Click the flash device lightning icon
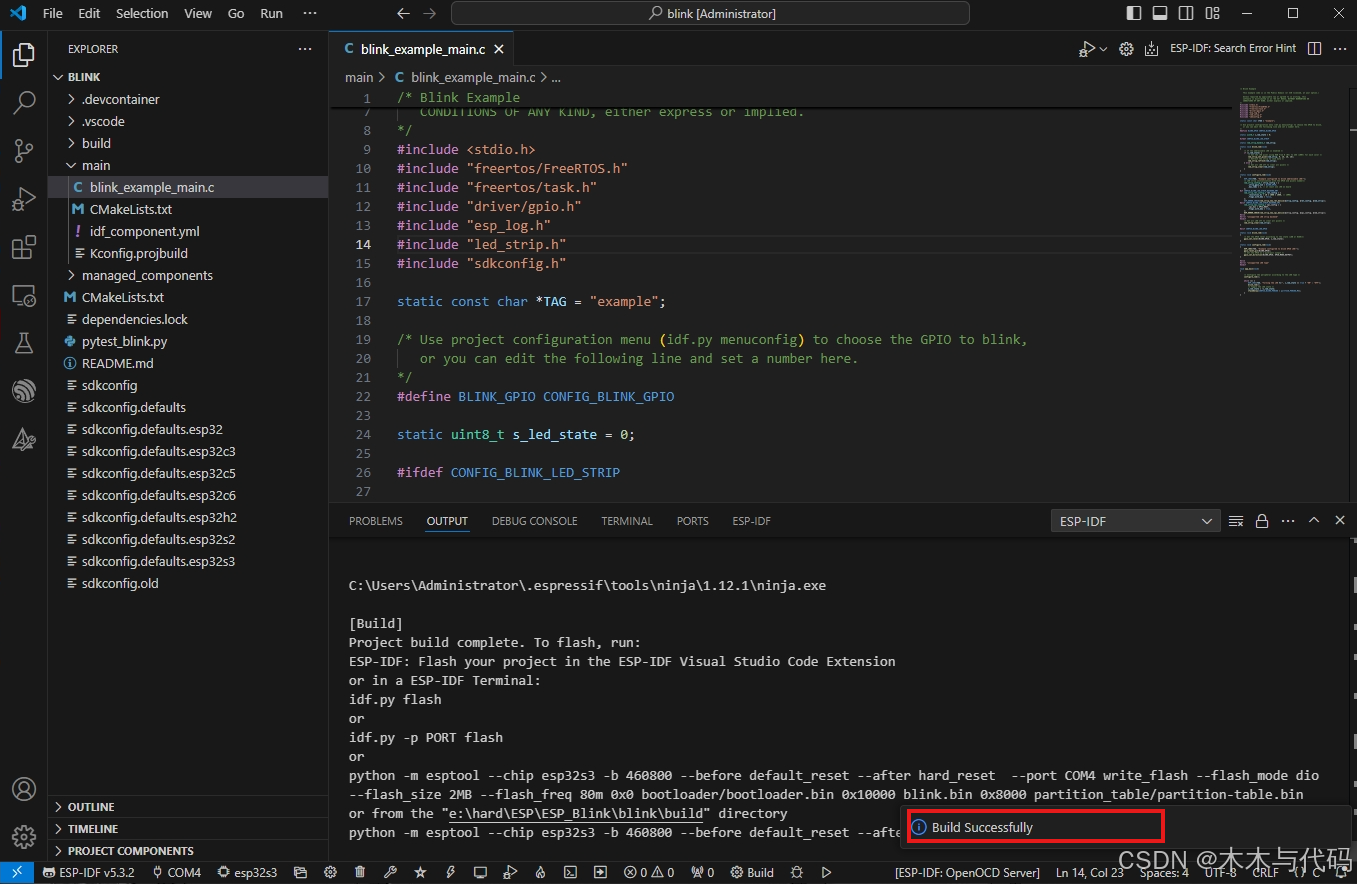 (x=449, y=872)
